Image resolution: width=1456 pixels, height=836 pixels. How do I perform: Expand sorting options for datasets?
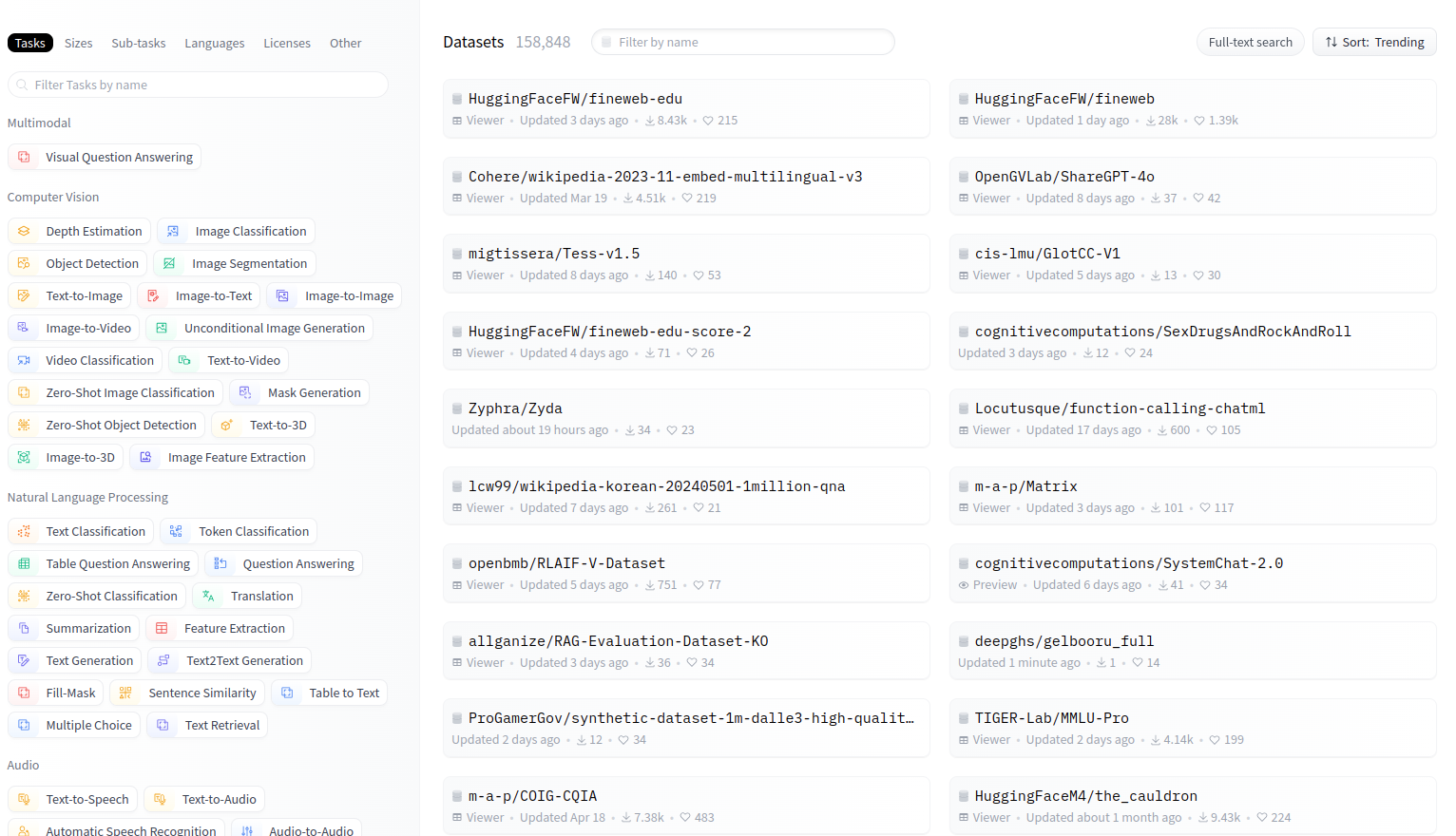point(1373,42)
